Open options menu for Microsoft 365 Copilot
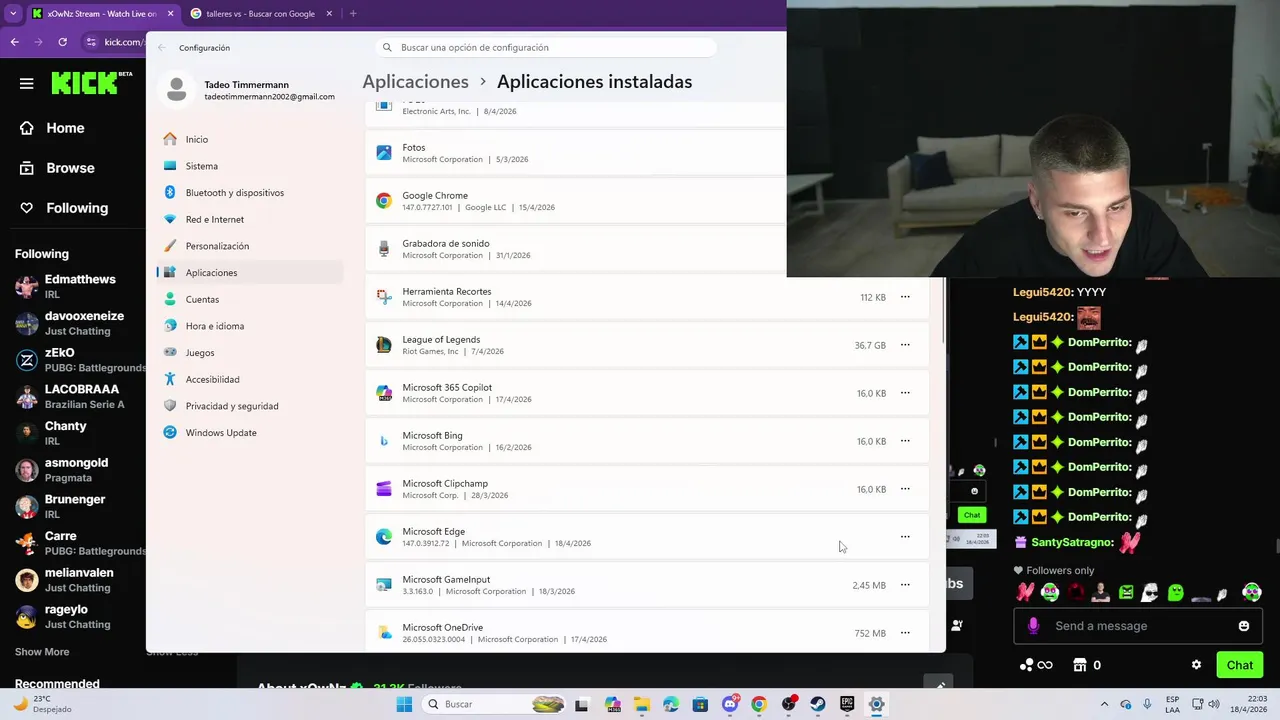 [x=905, y=393]
